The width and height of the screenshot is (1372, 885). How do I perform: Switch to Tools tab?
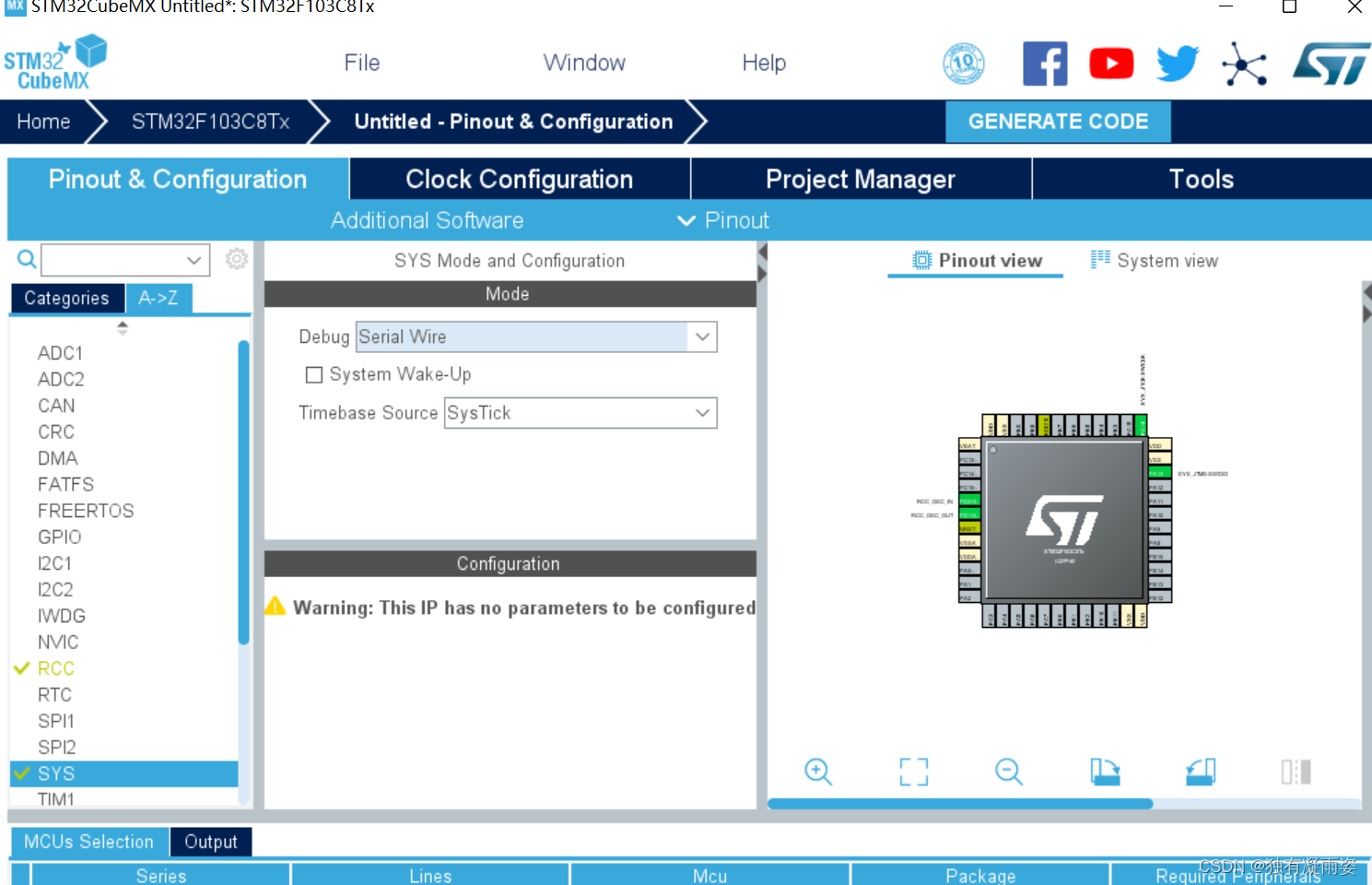[x=1202, y=179]
